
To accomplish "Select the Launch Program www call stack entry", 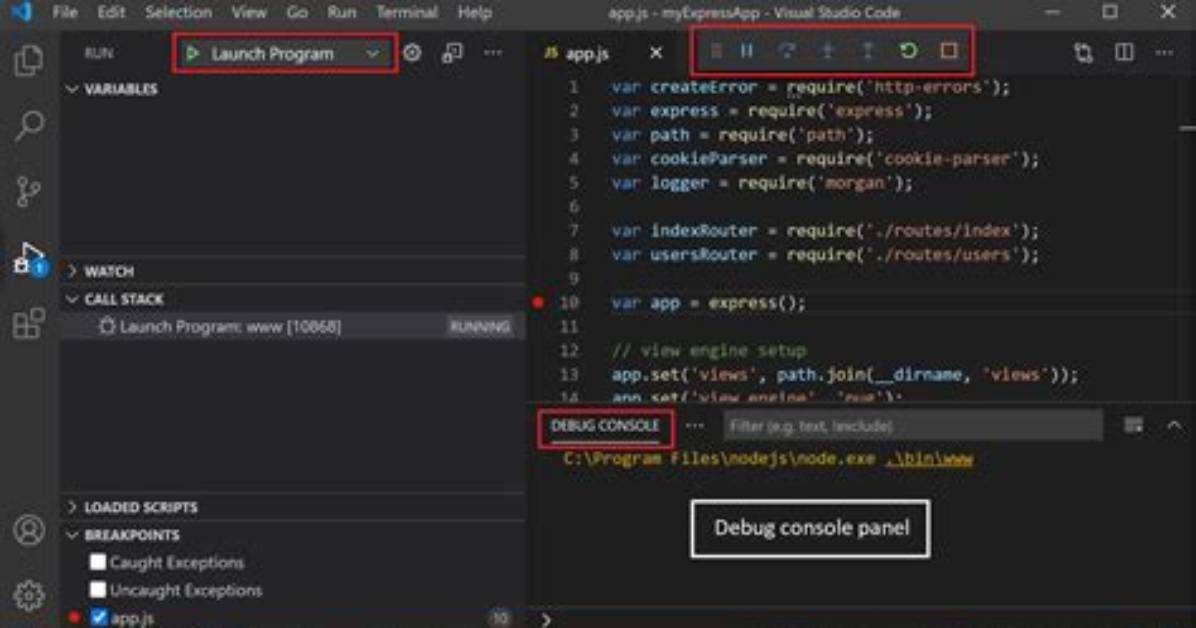I will (x=291, y=327).
